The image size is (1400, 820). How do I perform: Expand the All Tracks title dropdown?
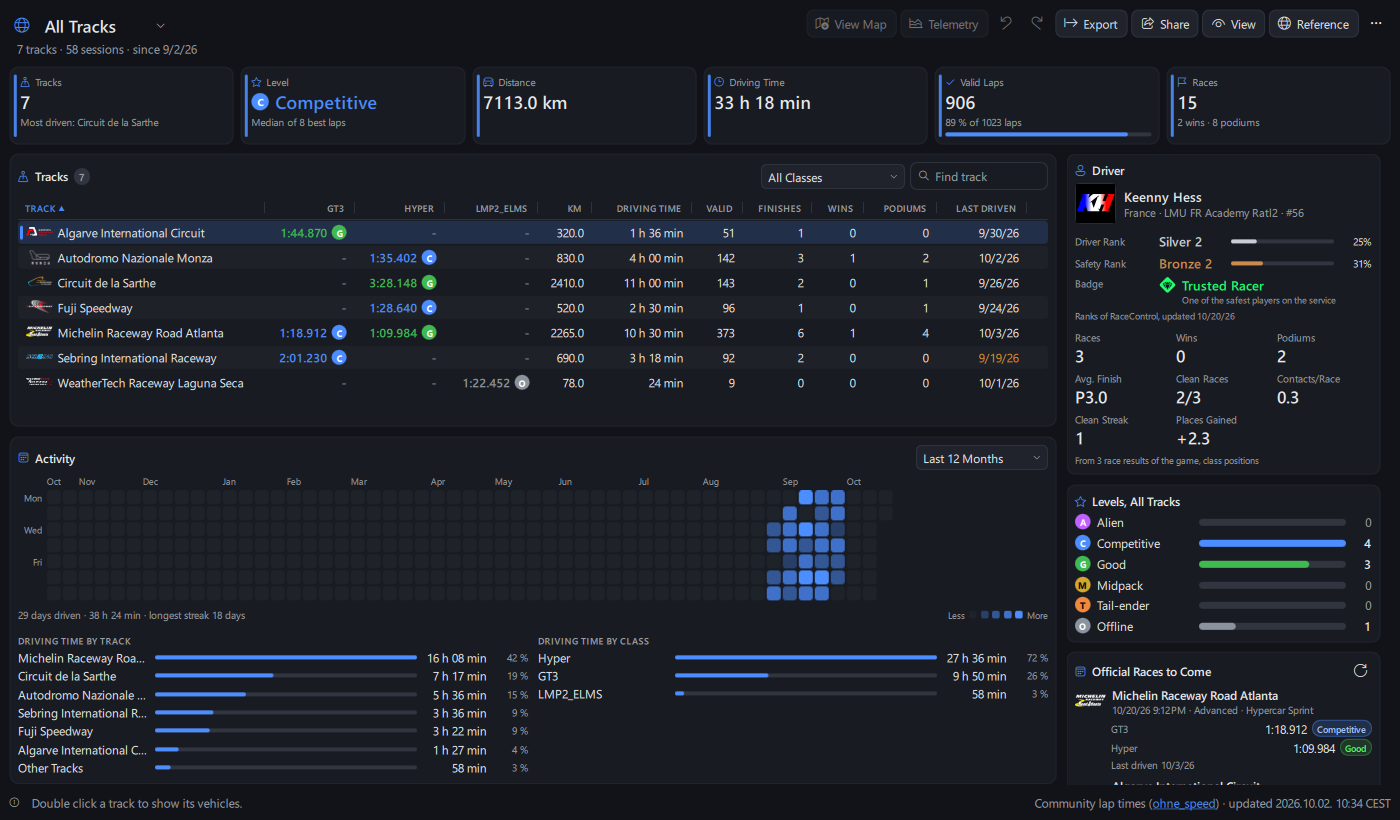[161, 26]
